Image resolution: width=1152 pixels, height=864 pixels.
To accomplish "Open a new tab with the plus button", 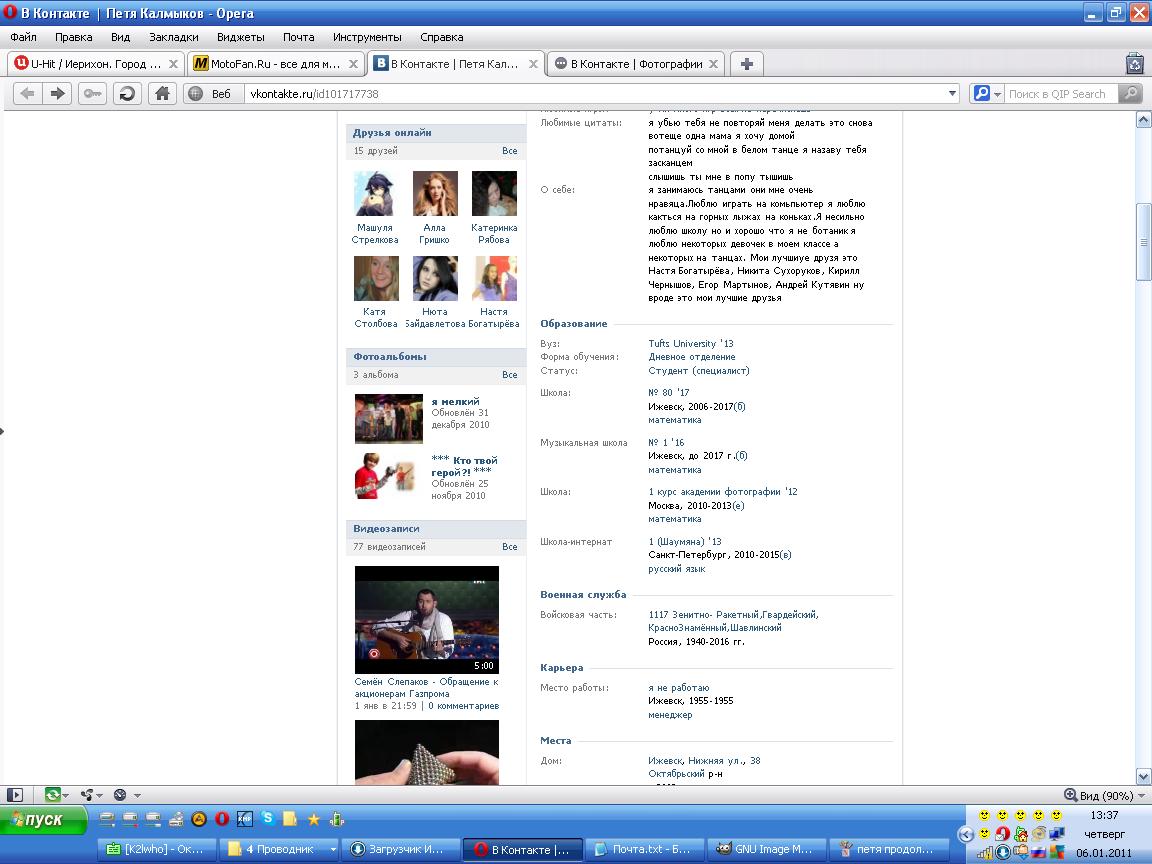I will (746, 64).
